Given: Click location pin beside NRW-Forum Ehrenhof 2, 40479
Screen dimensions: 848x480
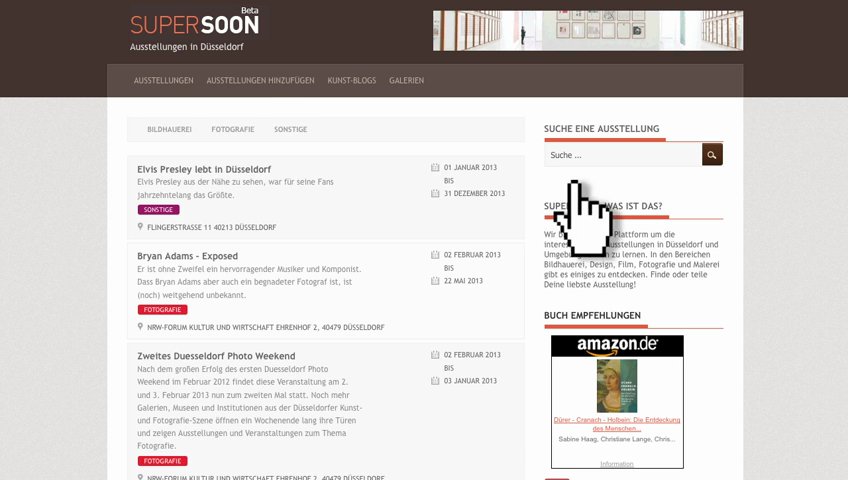Looking at the screenshot, I should click(141, 327).
